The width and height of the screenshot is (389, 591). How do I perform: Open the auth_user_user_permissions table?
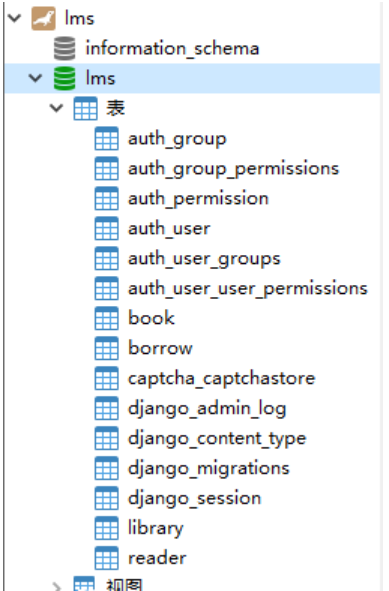coord(248,289)
